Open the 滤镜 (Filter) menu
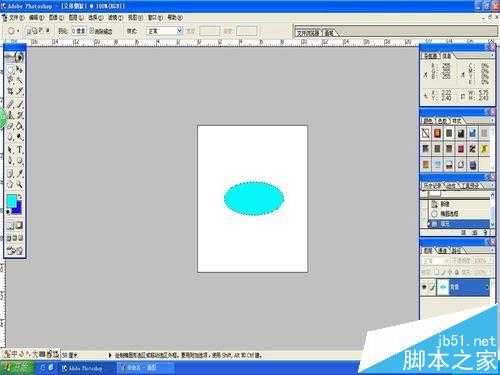 [x=116, y=17]
